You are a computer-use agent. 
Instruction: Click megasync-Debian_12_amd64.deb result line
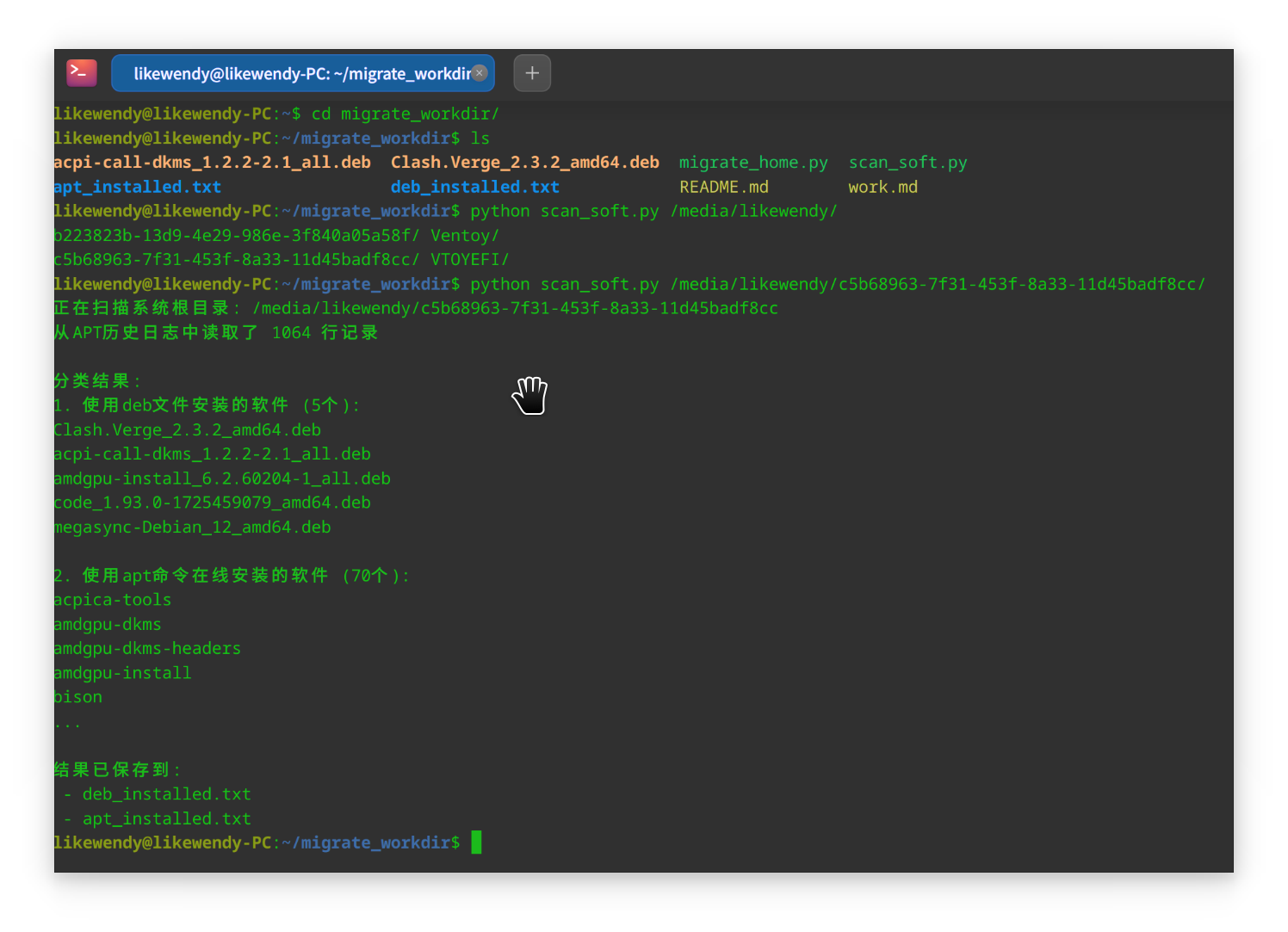point(193,527)
